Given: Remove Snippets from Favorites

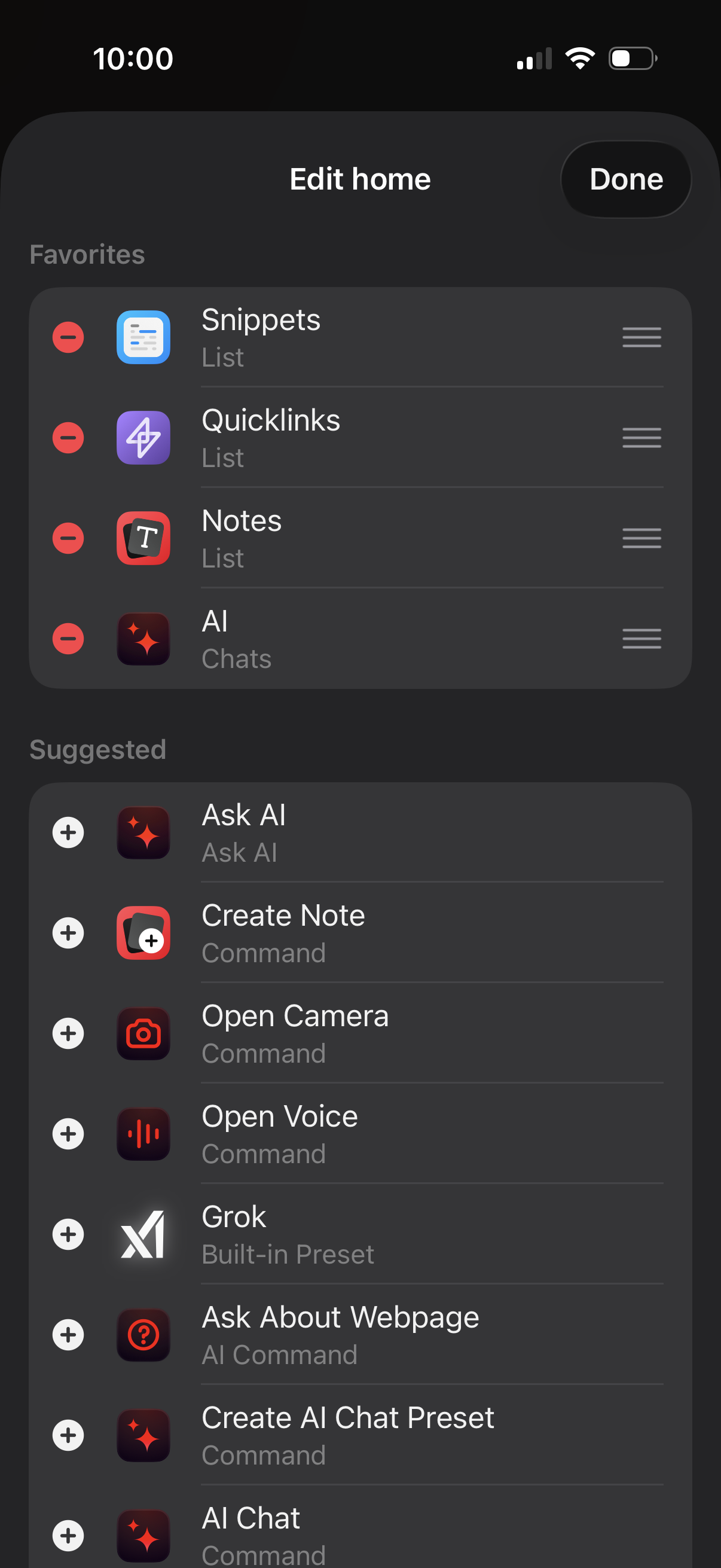Looking at the screenshot, I should [x=68, y=337].
